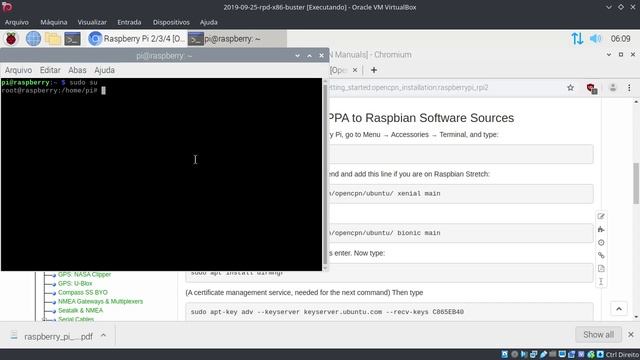Click the wiki edit page pencil icon
This screenshot has width=640, height=360.
coord(601,216)
